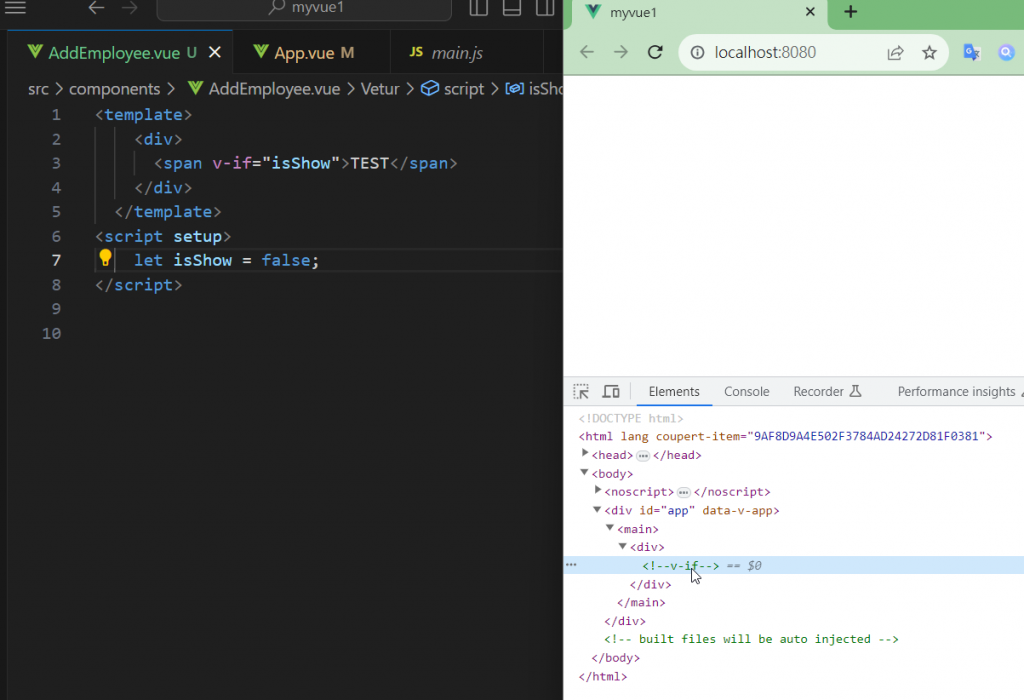Image resolution: width=1024 pixels, height=700 pixels.
Task: Go back in VS Code editor history
Action: (97, 8)
